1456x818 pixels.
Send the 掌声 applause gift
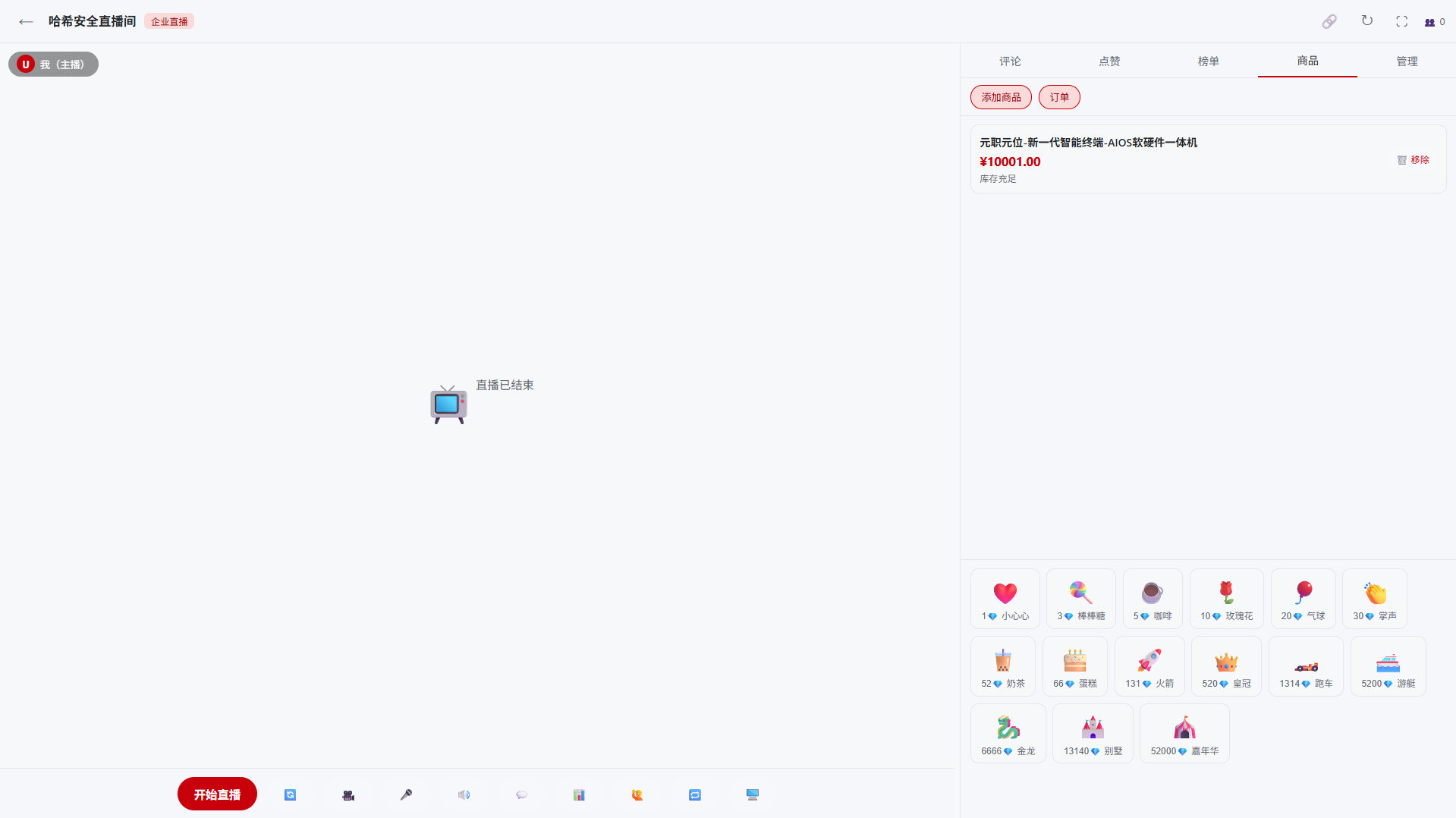click(1375, 599)
